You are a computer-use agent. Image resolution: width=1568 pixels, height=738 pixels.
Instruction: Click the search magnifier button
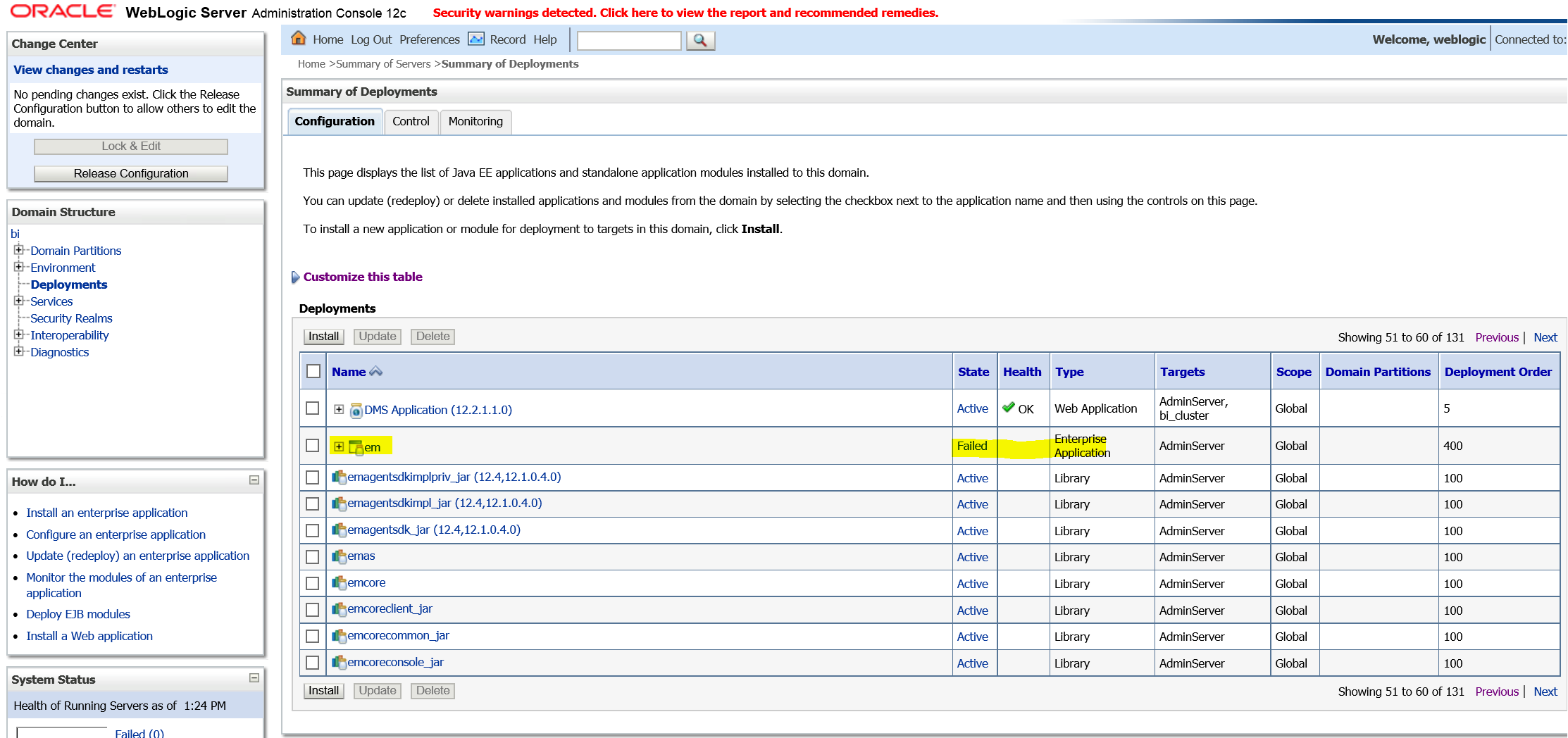[x=700, y=40]
